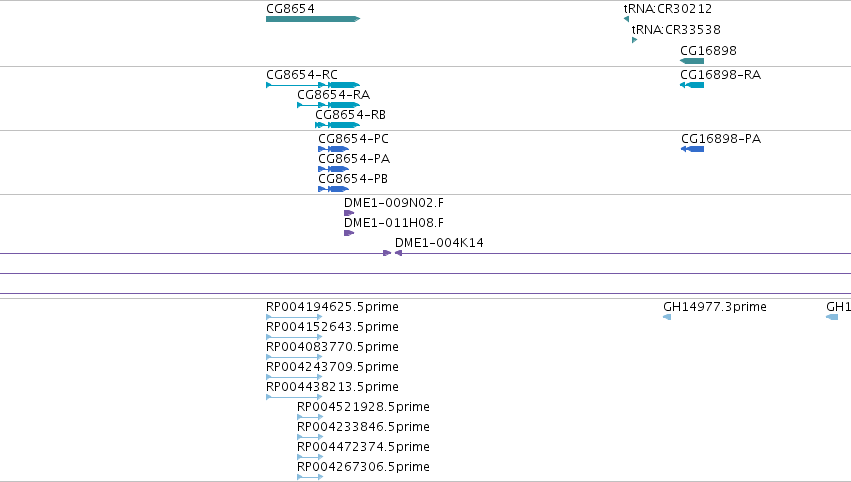Select the CG8654-PA protein label
The width and height of the screenshot is (851, 482).
[x=354, y=159]
